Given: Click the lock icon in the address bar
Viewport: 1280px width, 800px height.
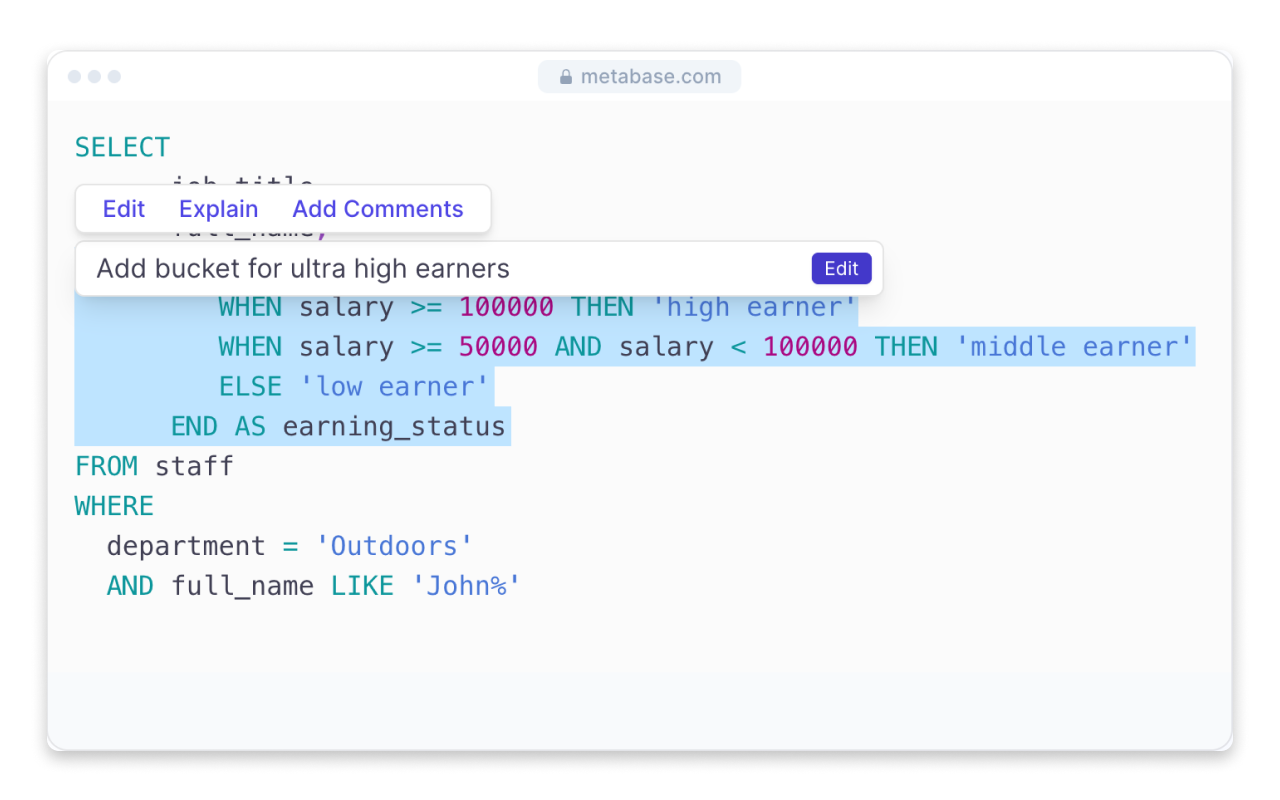Looking at the screenshot, I should [565, 77].
